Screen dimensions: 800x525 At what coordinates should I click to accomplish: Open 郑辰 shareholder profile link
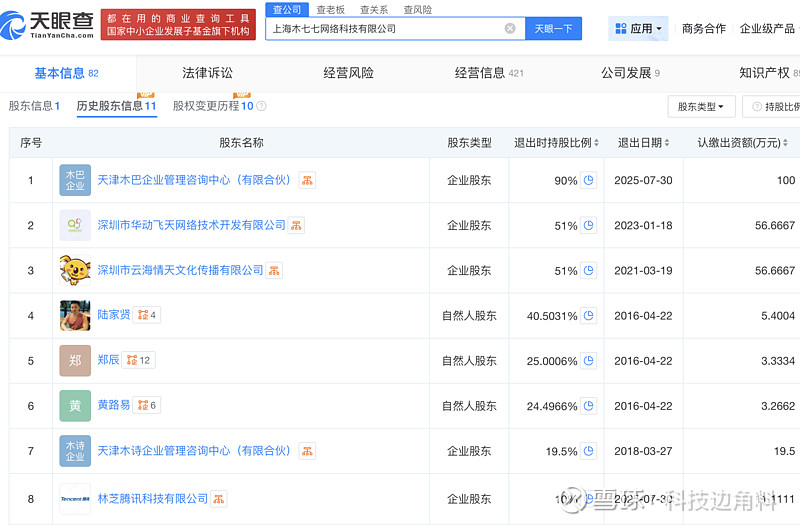click(108, 360)
